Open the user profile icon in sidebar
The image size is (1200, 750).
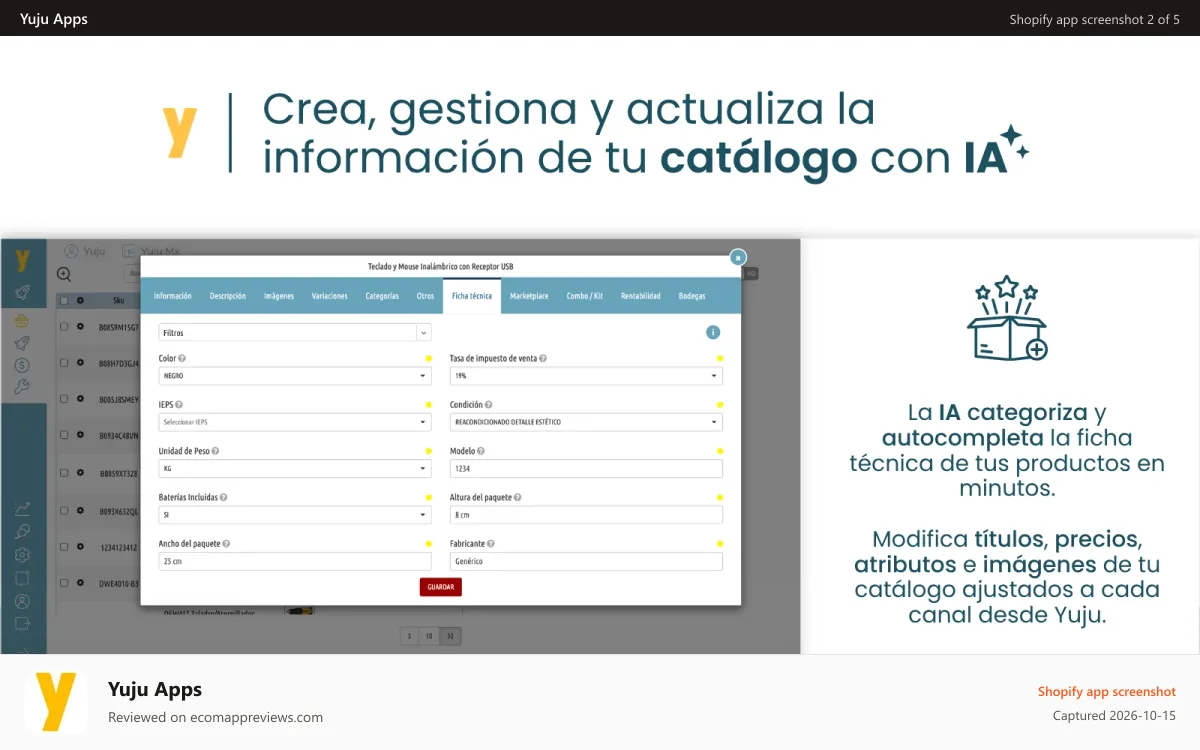[22, 601]
